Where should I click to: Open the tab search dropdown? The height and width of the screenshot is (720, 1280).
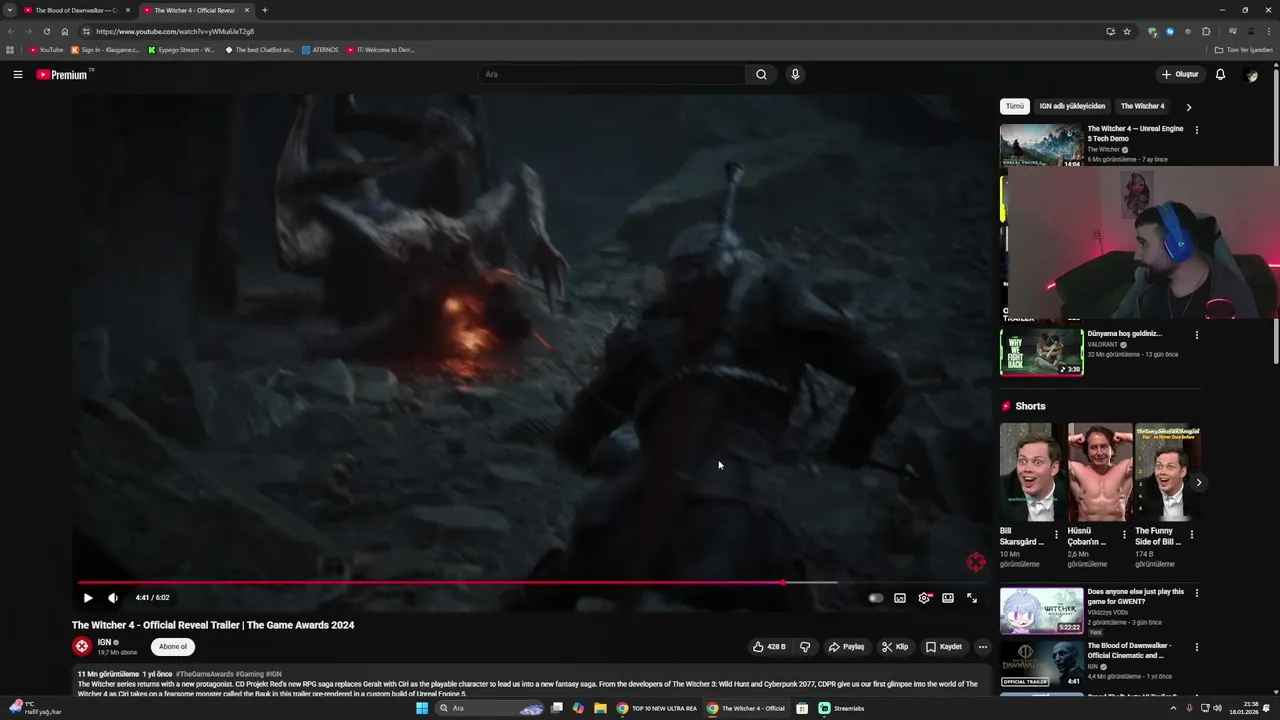10,10
